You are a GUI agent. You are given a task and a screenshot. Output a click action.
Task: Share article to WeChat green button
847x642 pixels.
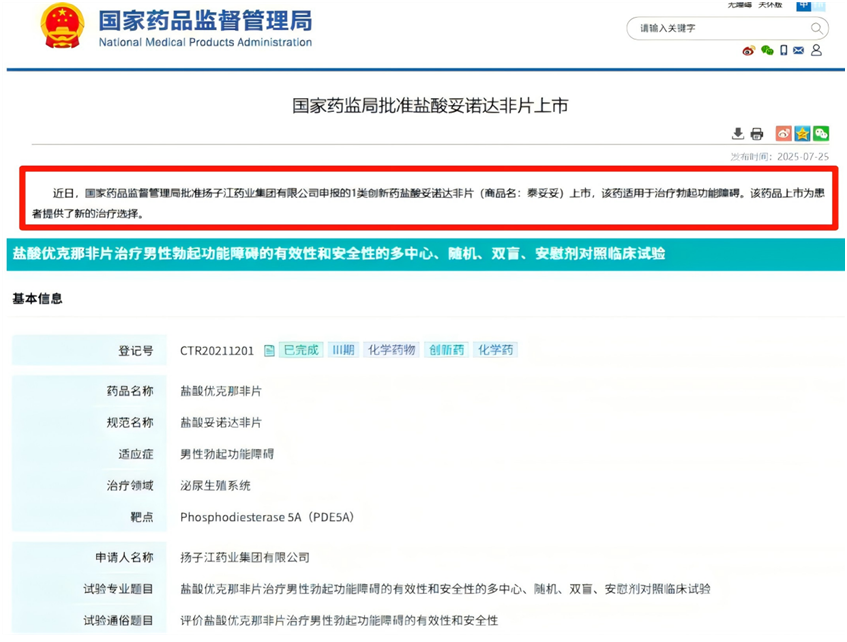click(821, 133)
